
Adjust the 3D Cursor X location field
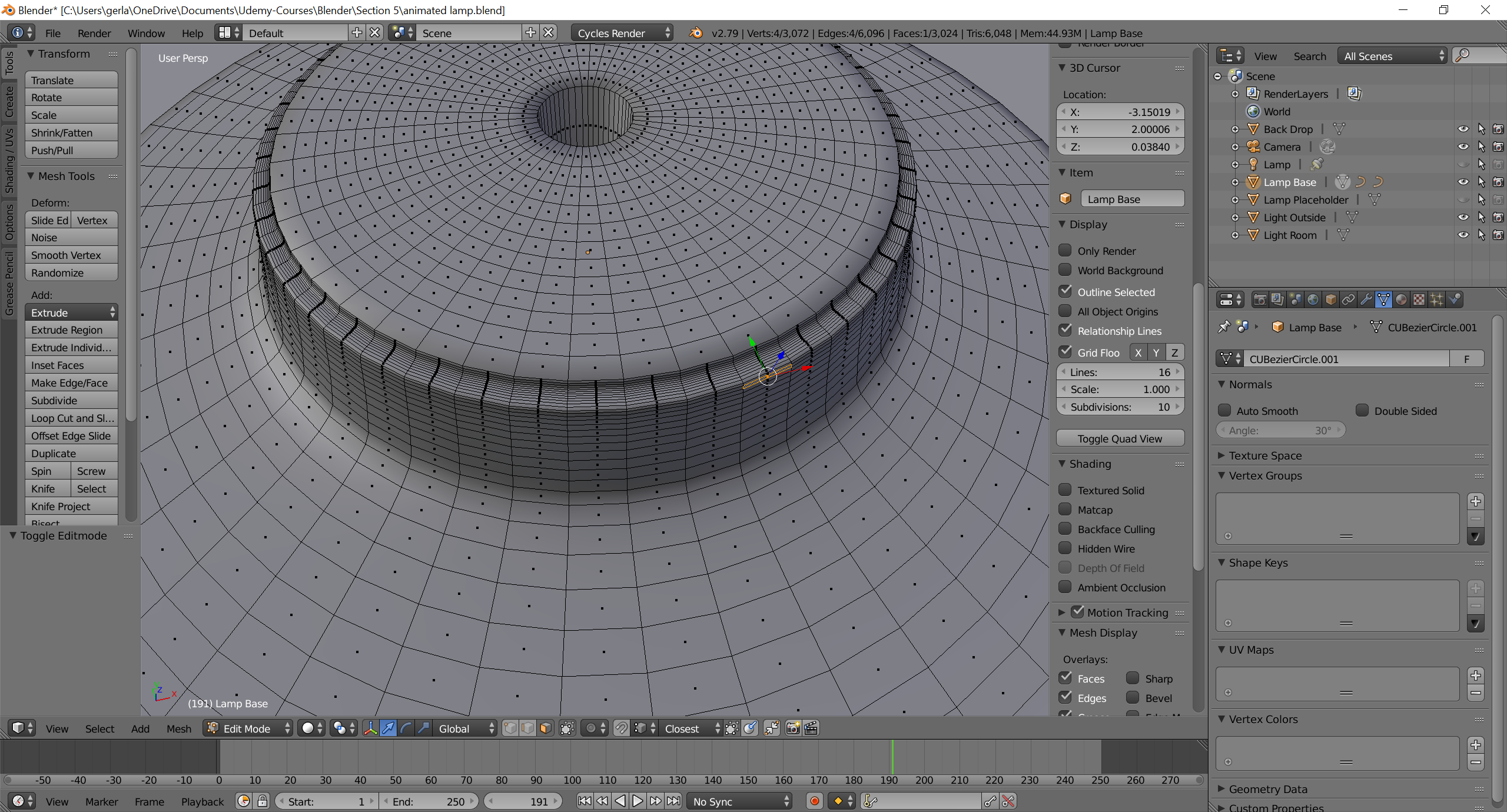1120,112
